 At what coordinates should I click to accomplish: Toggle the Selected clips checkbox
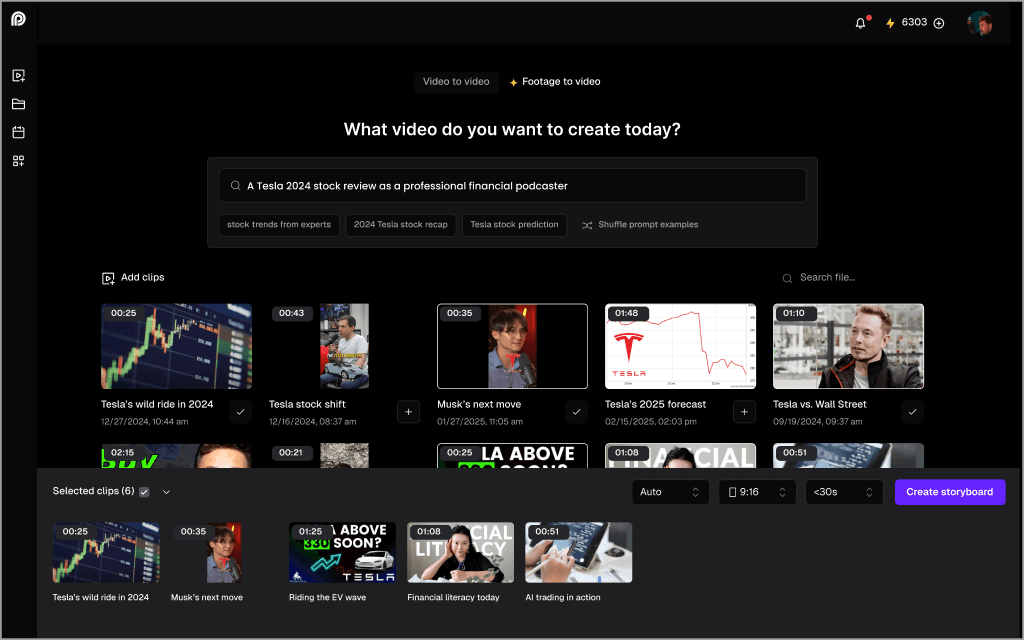pos(144,492)
